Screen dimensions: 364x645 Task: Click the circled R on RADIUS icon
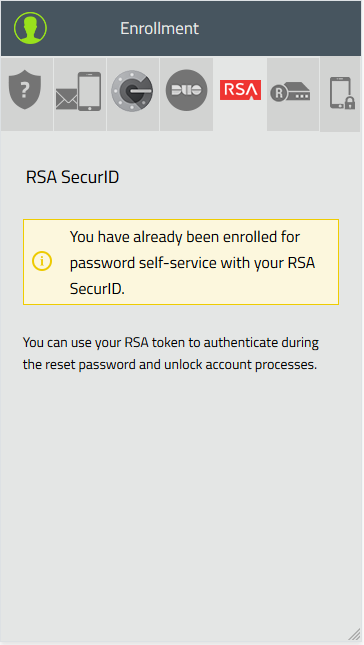point(279,93)
